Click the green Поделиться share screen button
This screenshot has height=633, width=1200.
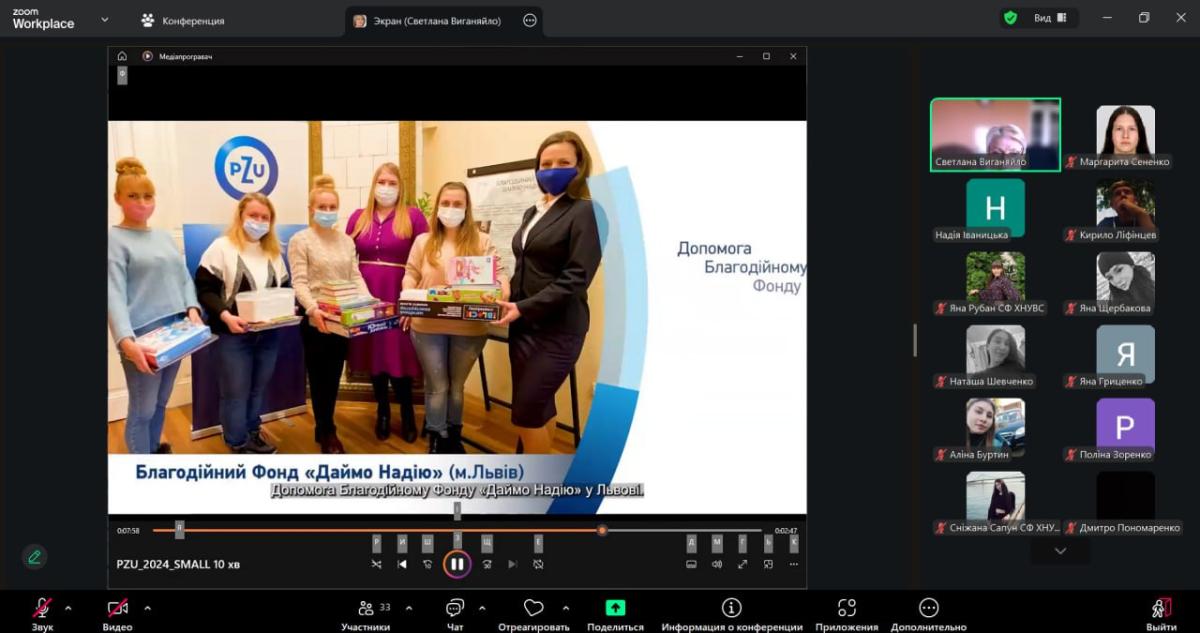click(x=615, y=608)
